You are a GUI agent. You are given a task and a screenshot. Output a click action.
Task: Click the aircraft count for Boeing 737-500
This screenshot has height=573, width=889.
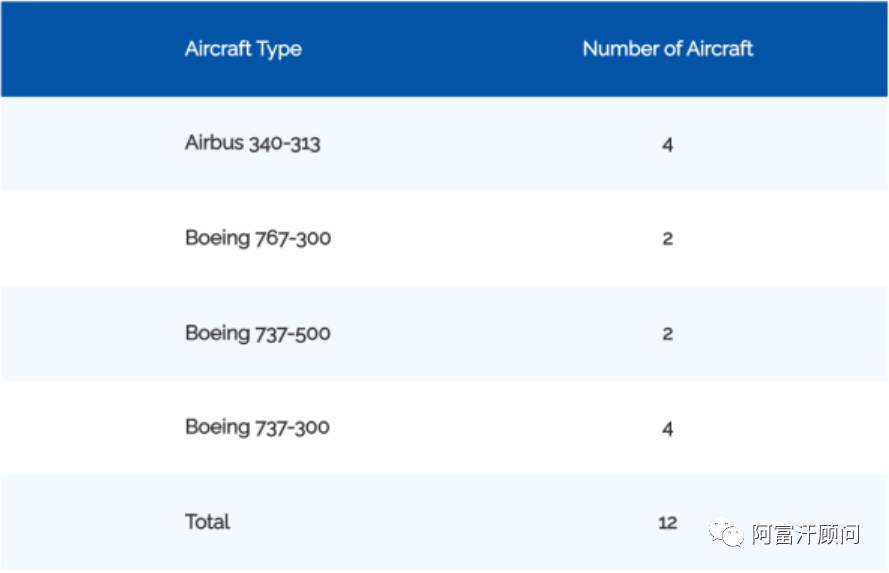(667, 334)
